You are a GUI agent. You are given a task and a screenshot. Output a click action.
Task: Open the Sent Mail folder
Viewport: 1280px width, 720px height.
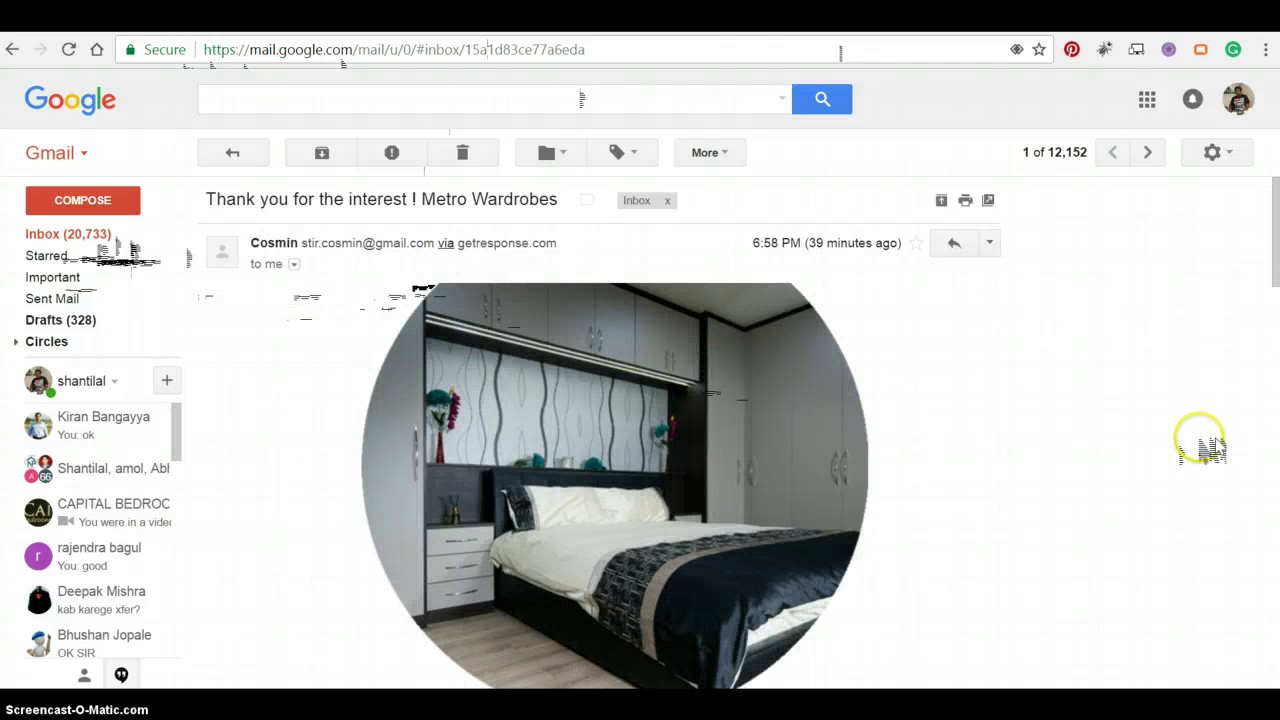(52, 298)
